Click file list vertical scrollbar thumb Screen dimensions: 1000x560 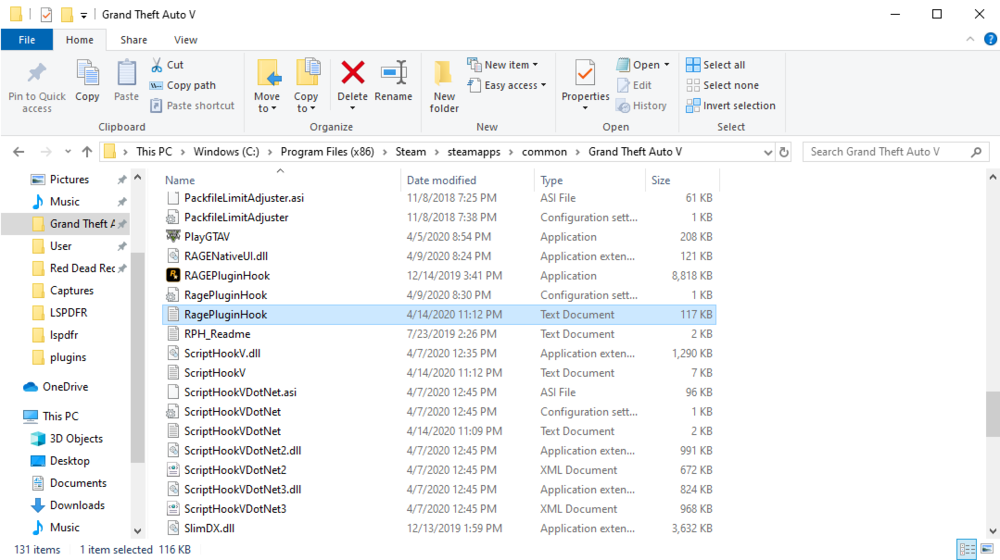pos(992,415)
